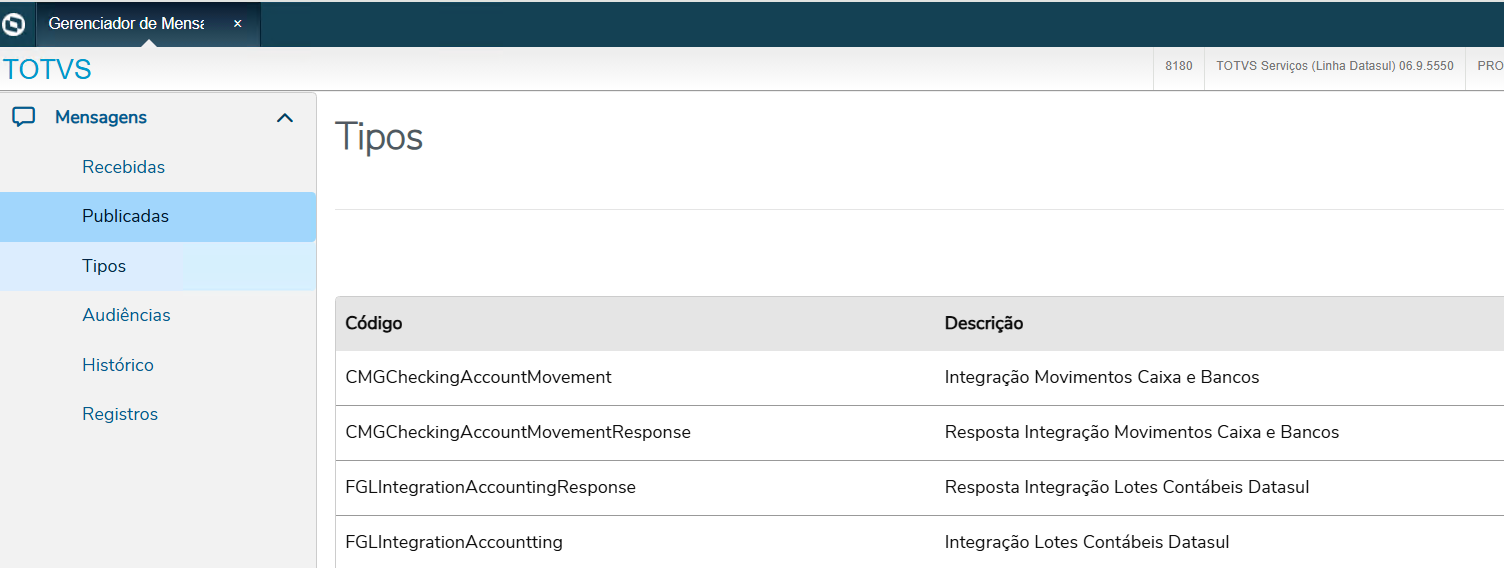Switch to Gerenciador de Mensagens tab
Screen dimensions: 1504x568
(x=126, y=24)
